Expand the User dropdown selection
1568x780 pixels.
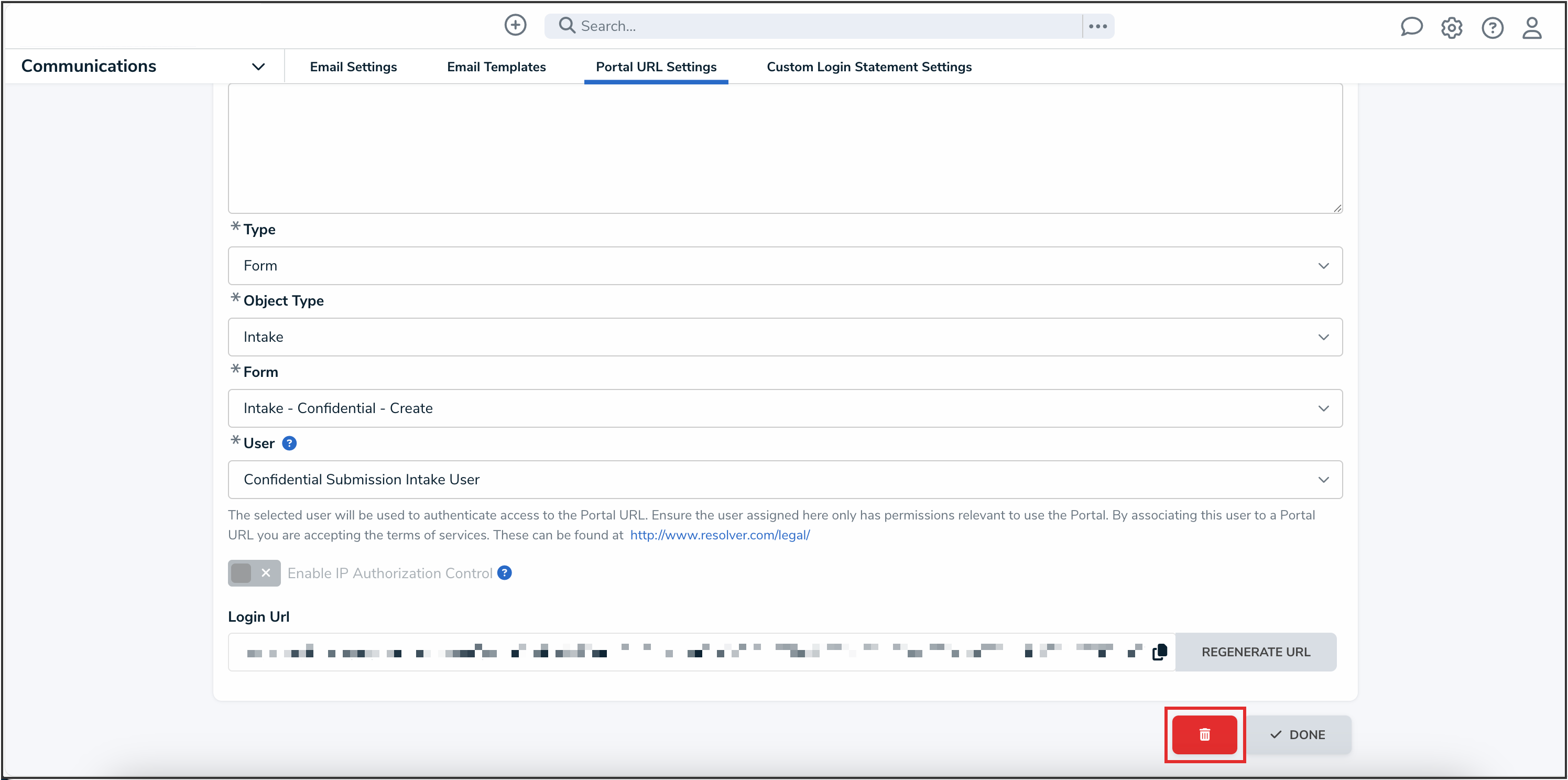[785, 479]
